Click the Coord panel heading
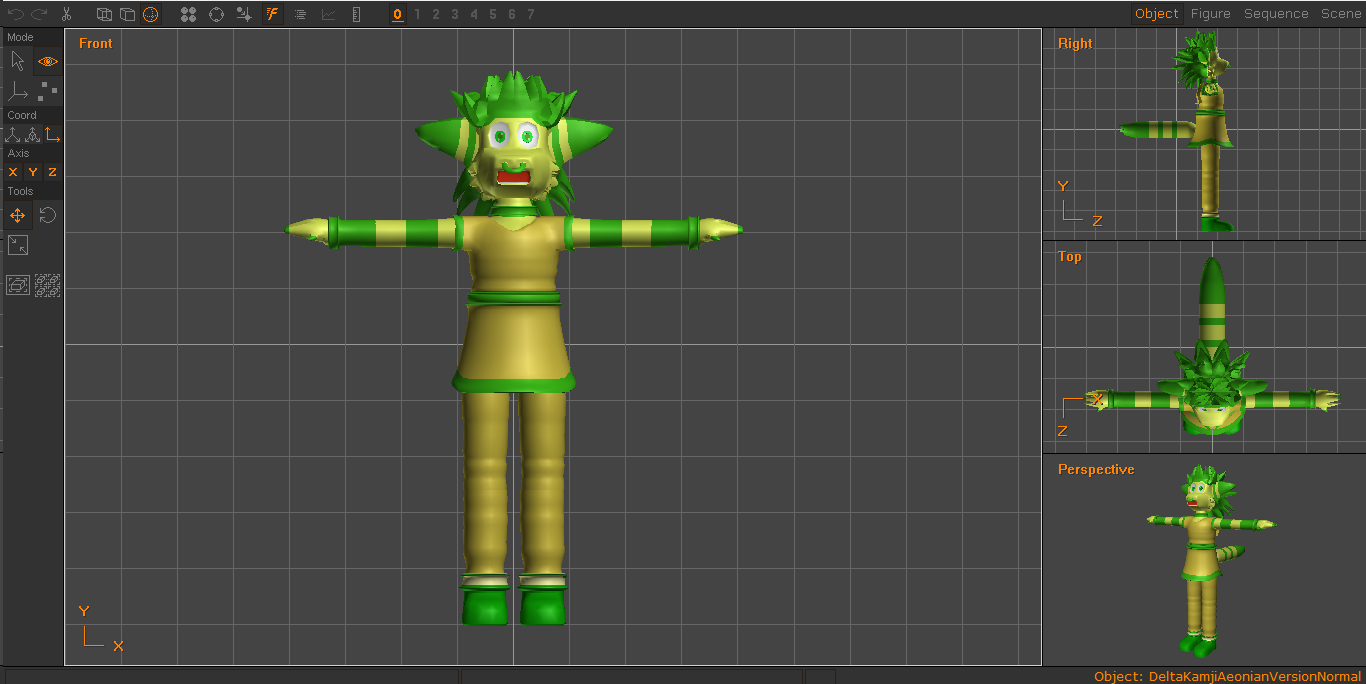1366x684 pixels. [x=22, y=115]
